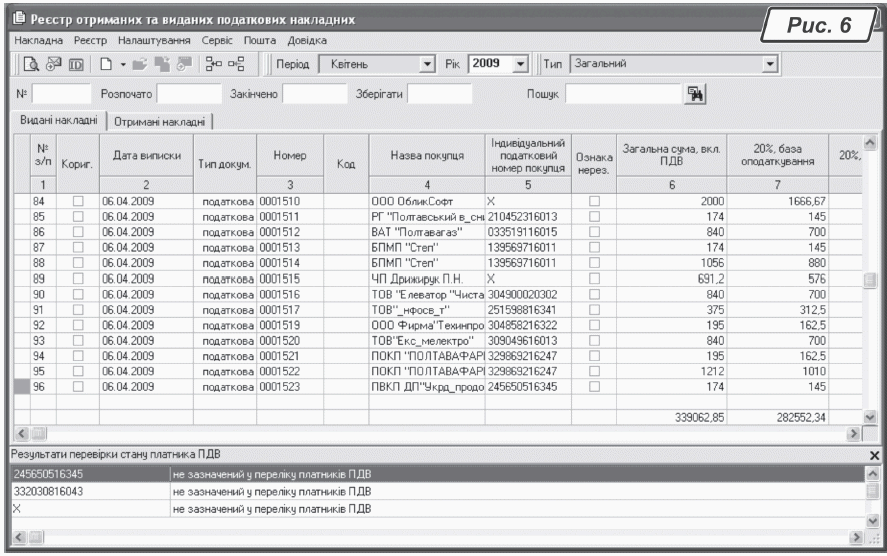Image resolution: width=887 pixels, height=556 pixels.
Task: Tick Кориг. checkbox in row 96
Action: 78,386
